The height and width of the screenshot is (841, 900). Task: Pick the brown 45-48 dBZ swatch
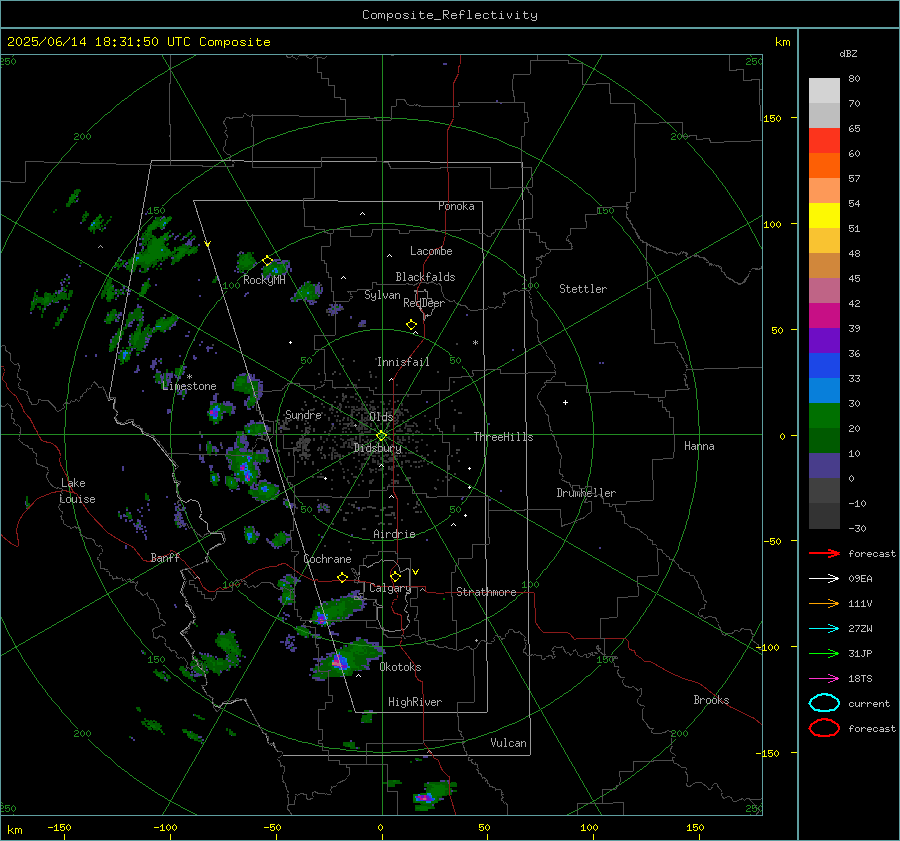pyautogui.click(x=824, y=266)
